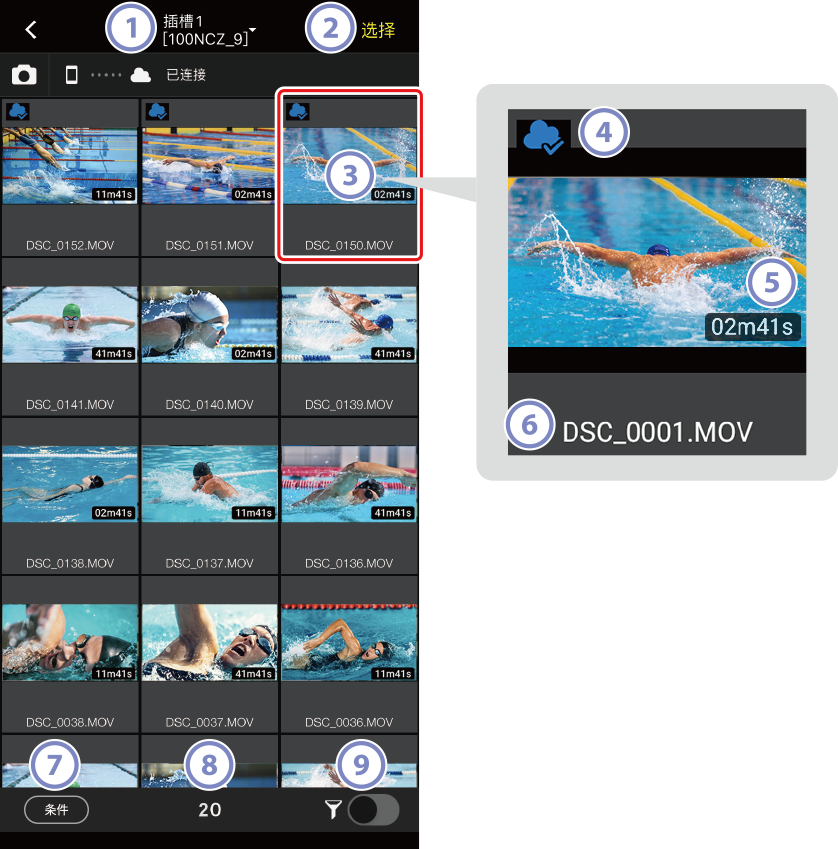Go back using the left arrow icon
Image resolution: width=838 pixels, height=849 pixels.
(31, 30)
